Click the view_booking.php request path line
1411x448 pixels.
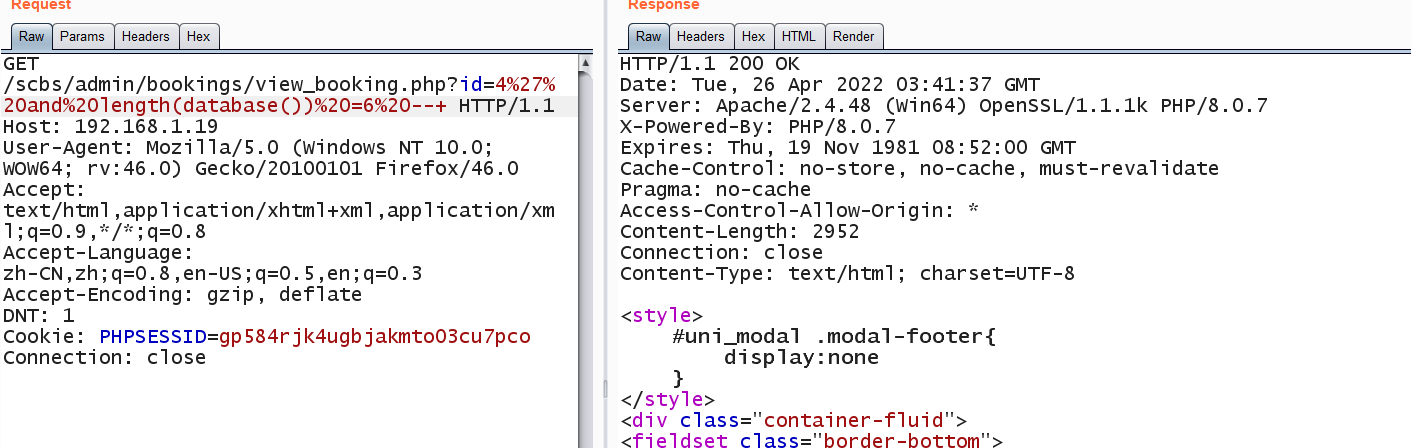pos(280,85)
